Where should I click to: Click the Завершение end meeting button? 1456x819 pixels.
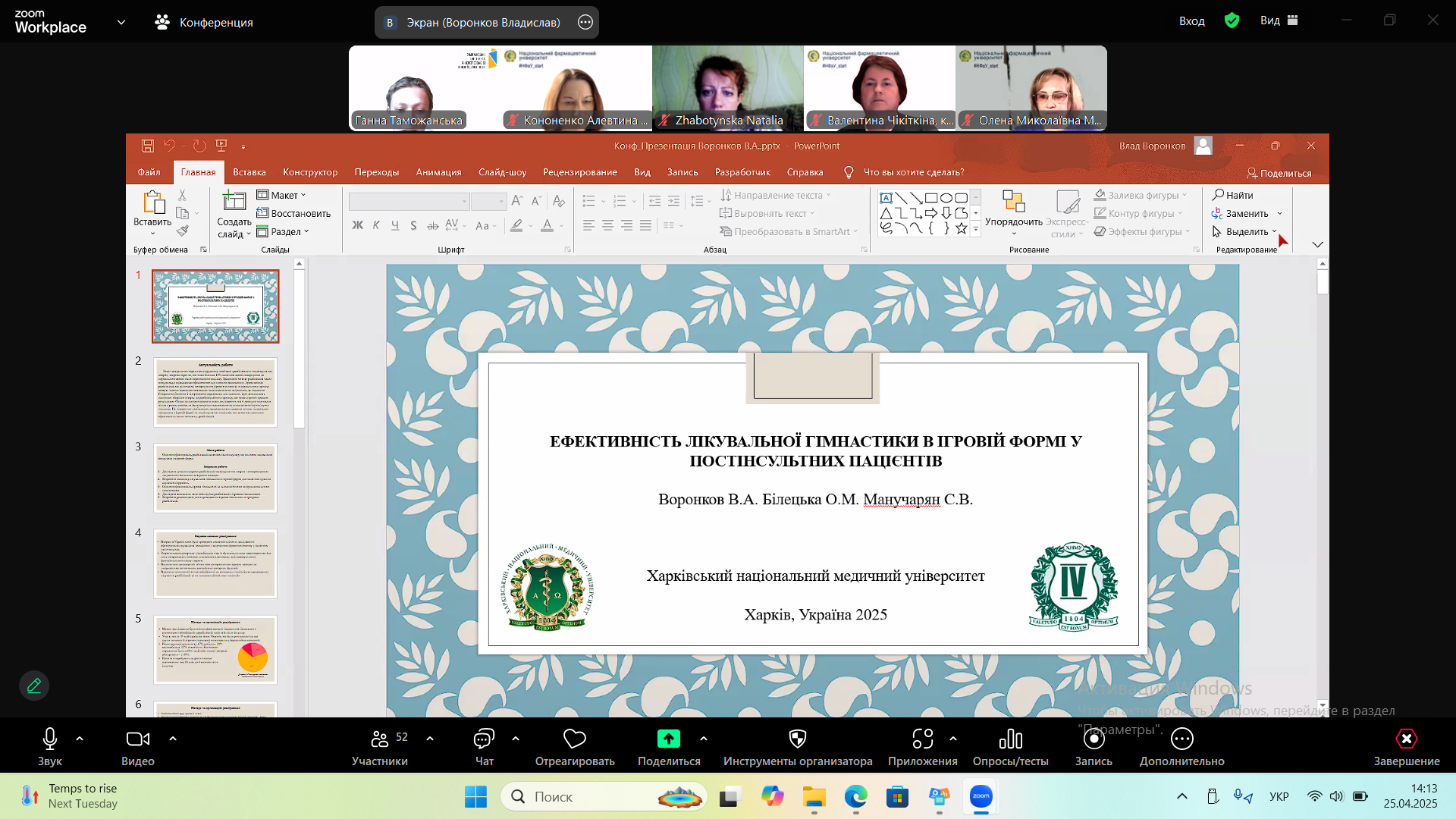point(1406,747)
